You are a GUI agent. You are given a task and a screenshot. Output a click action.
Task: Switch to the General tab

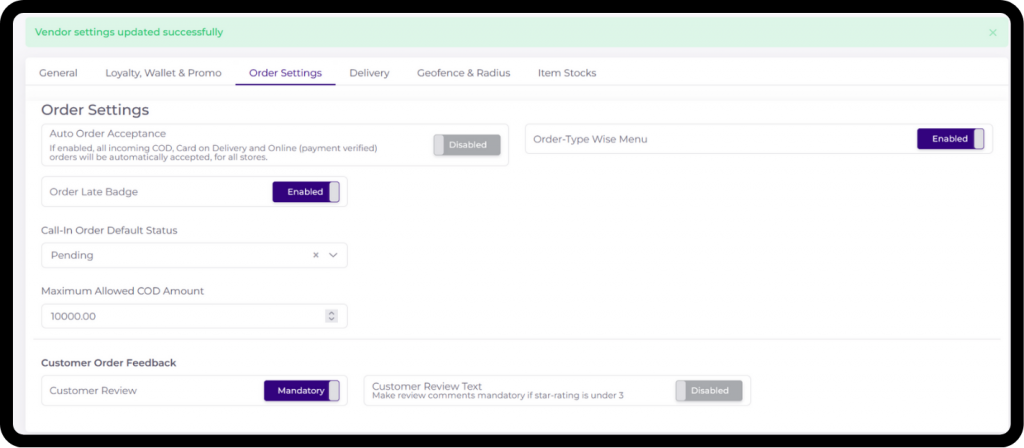click(58, 73)
